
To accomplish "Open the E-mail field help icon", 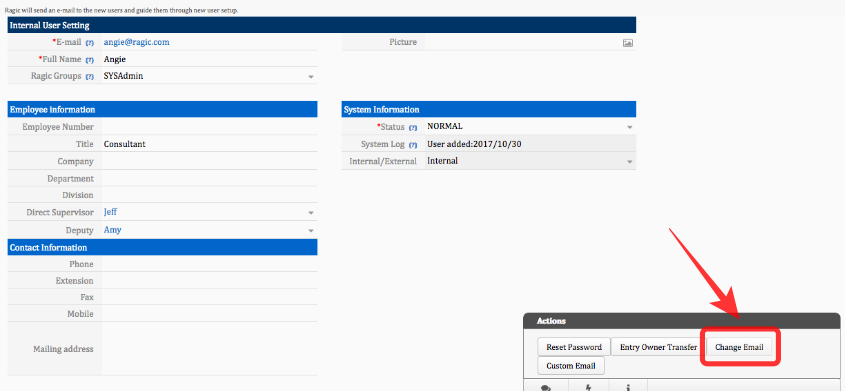I will click(89, 43).
